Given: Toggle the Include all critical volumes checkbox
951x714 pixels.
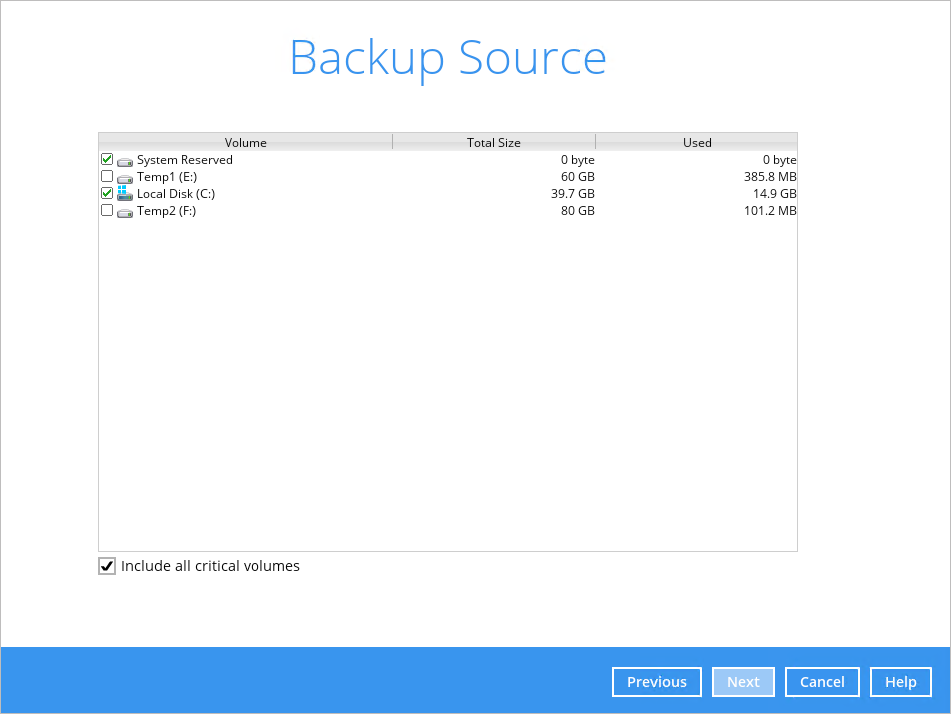Looking at the screenshot, I should 107,566.
